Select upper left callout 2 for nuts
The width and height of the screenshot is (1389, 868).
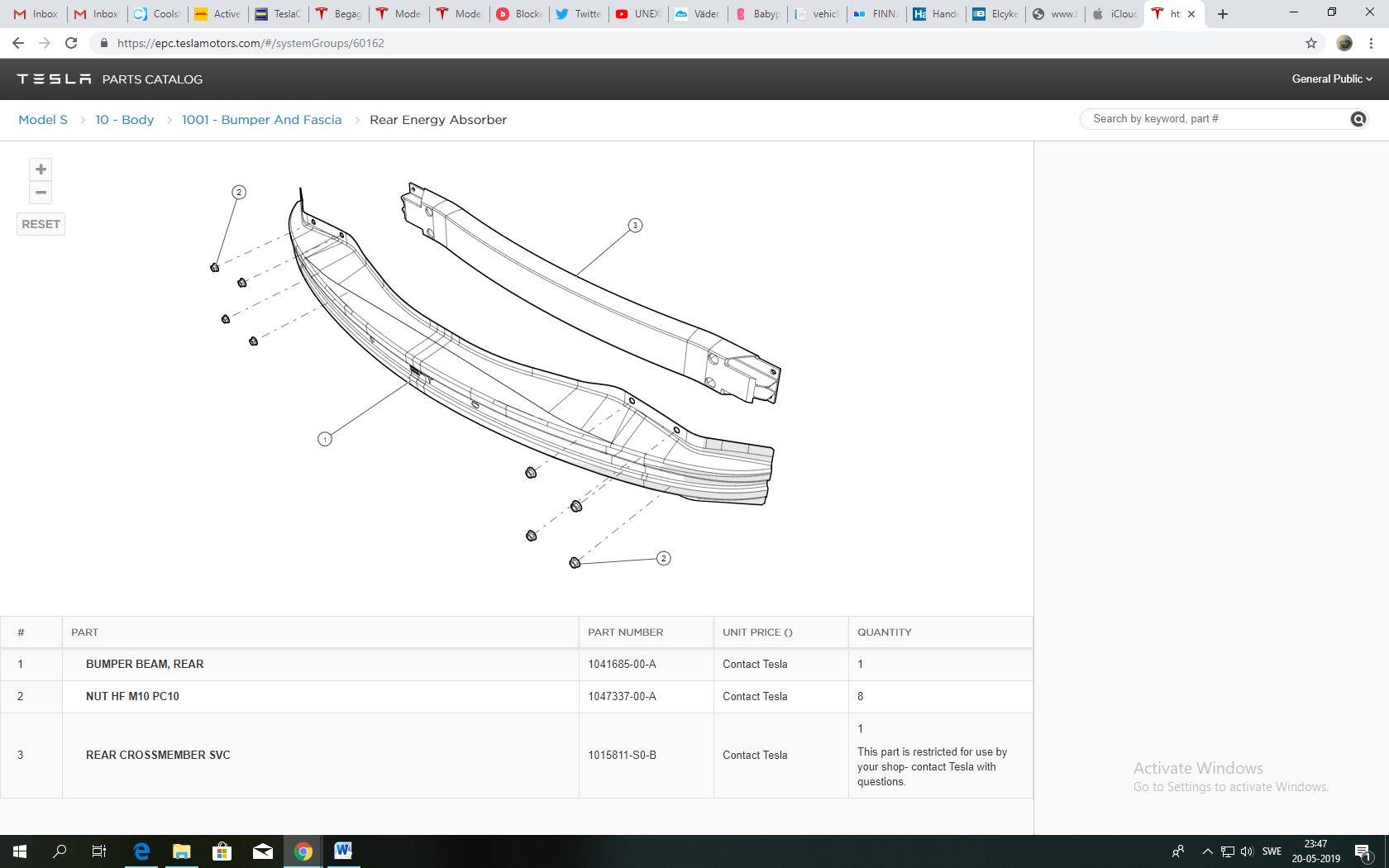click(x=239, y=192)
